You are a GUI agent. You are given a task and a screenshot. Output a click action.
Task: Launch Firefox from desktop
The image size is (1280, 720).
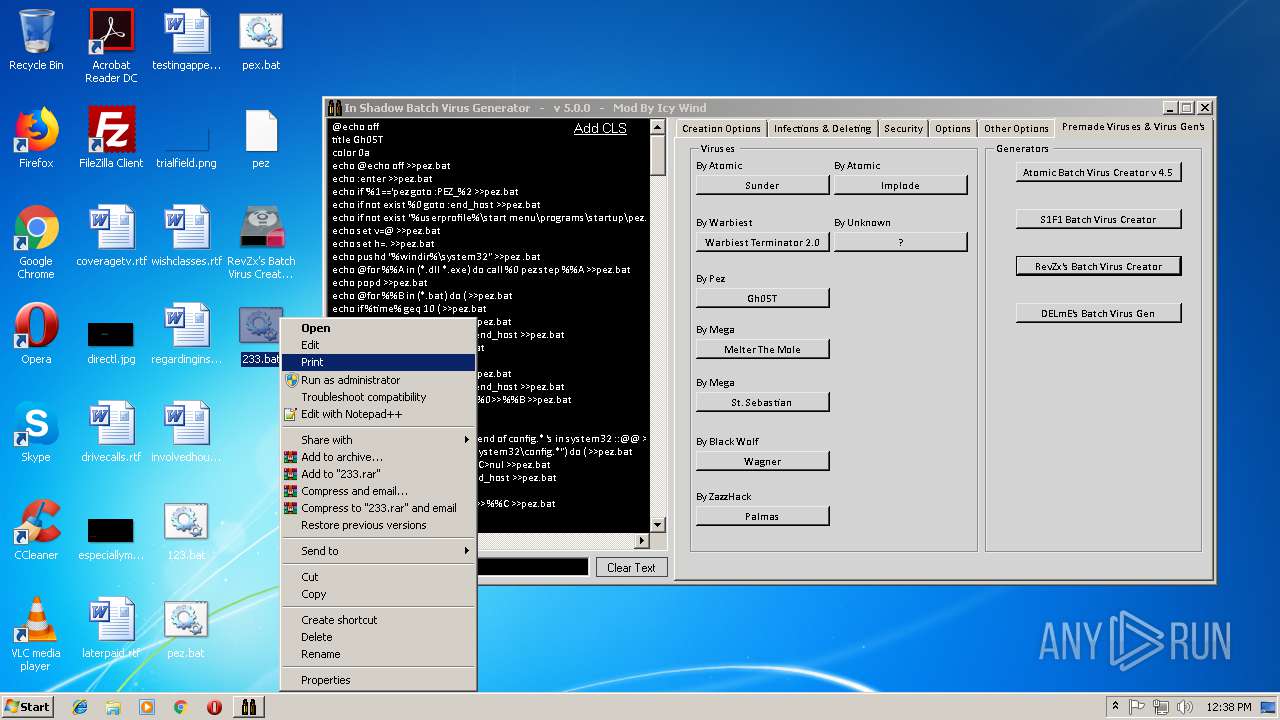[36, 138]
